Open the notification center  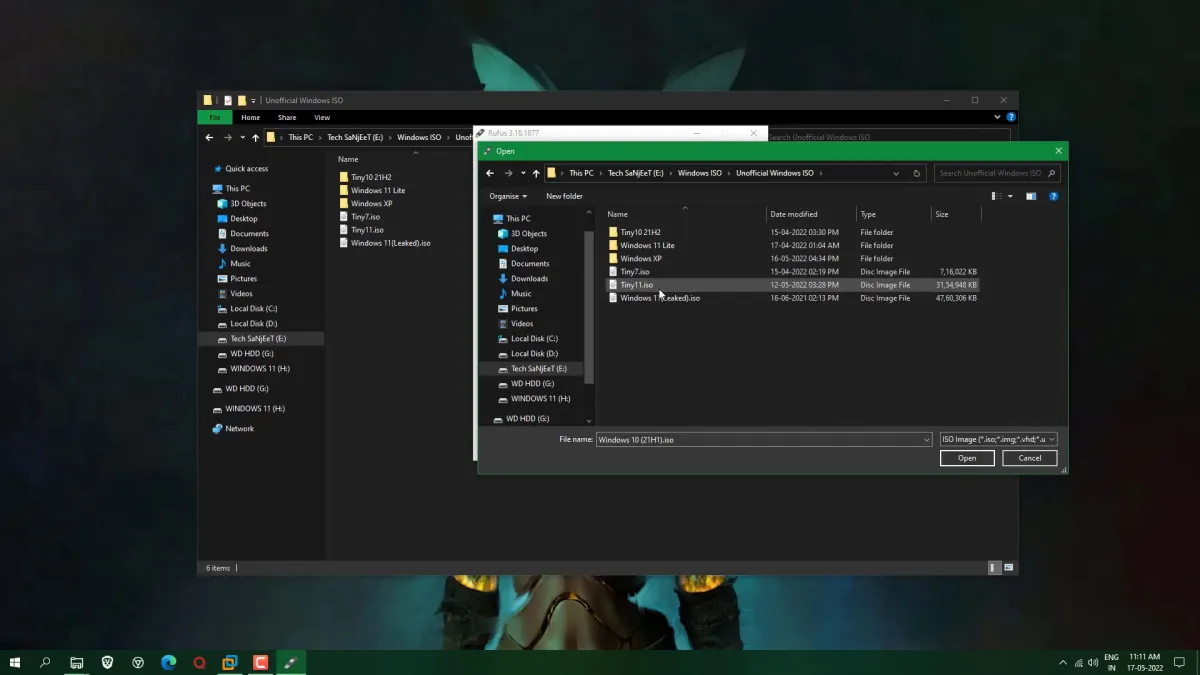[1181, 662]
